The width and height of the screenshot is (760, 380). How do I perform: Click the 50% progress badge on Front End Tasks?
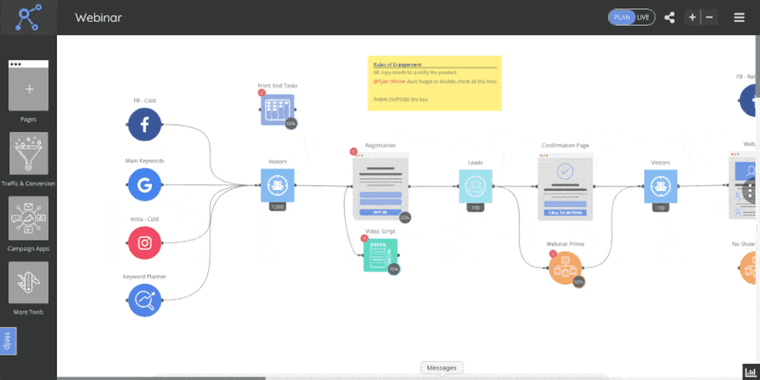tap(291, 124)
